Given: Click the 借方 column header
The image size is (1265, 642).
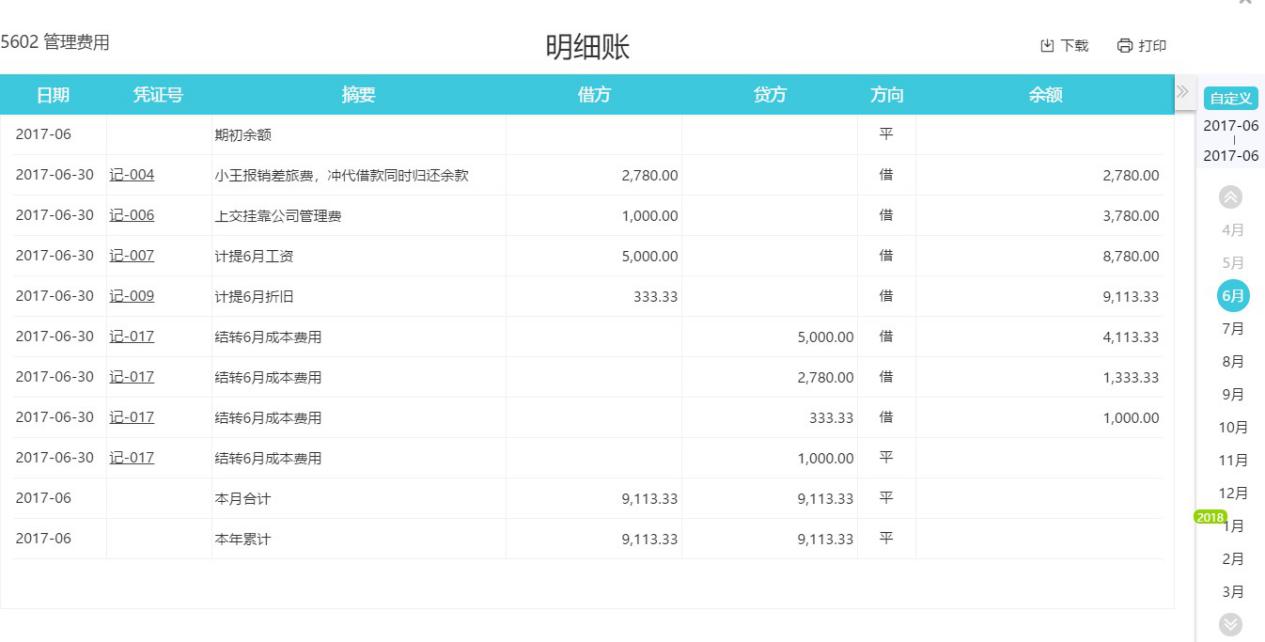Looking at the screenshot, I should click(594, 95).
